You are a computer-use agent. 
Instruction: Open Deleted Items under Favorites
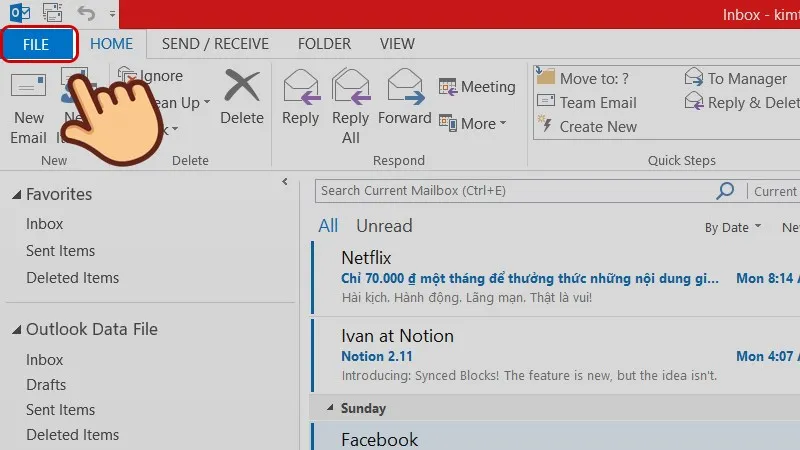(72, 278)
